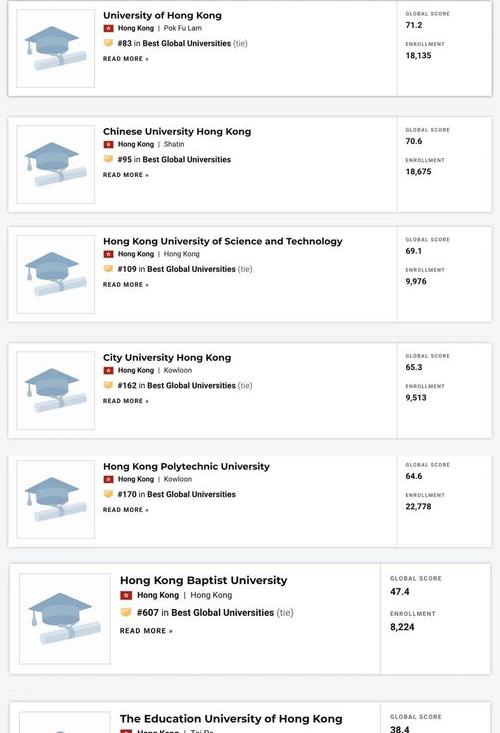Open Chinese University Hong Kong title link
The width and height of the screenshot is (500, 733).
pyautogui.click(x=177, y=131)
